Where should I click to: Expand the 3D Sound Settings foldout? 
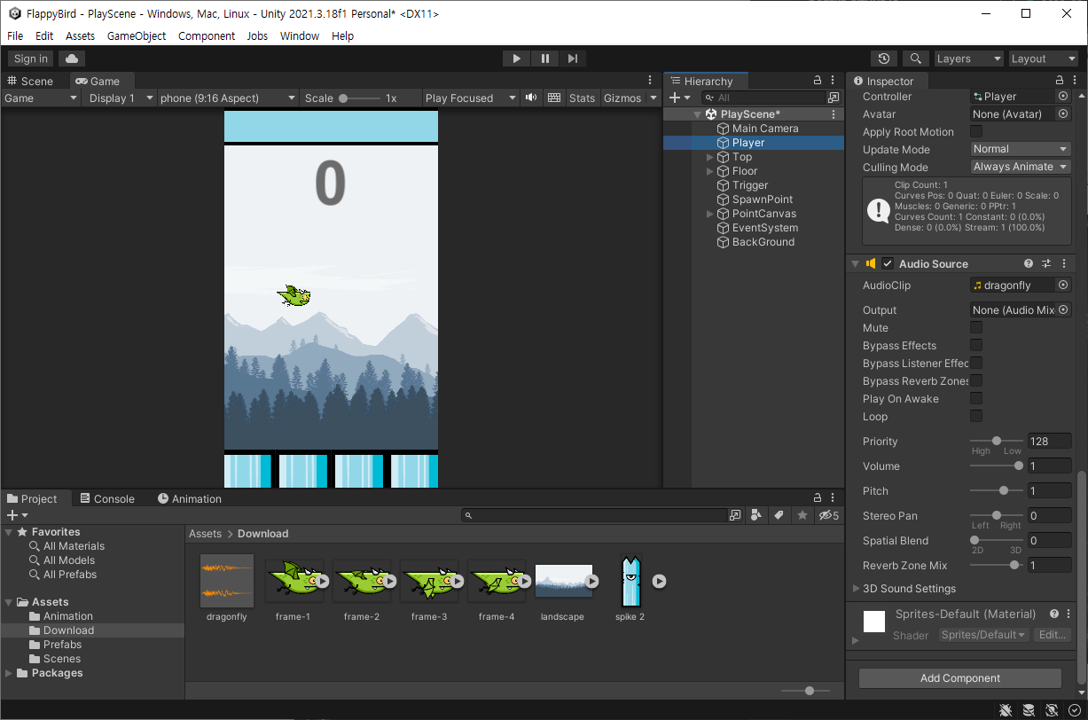[x=856, y=588]
